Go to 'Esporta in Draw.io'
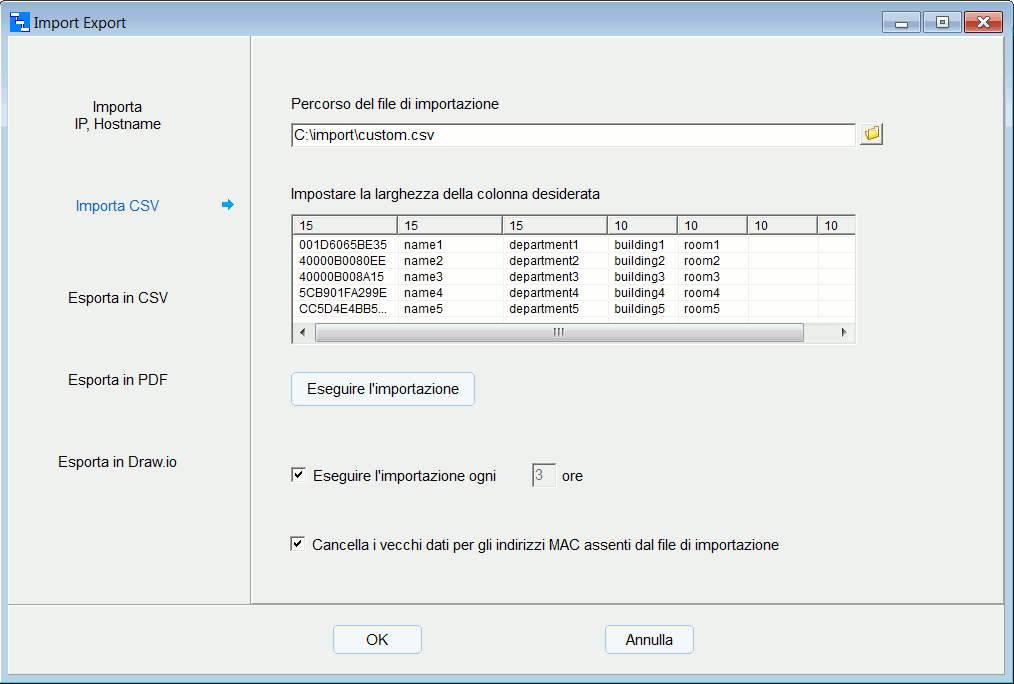The width and height of the screenshot is (1014, 684). 117,462
